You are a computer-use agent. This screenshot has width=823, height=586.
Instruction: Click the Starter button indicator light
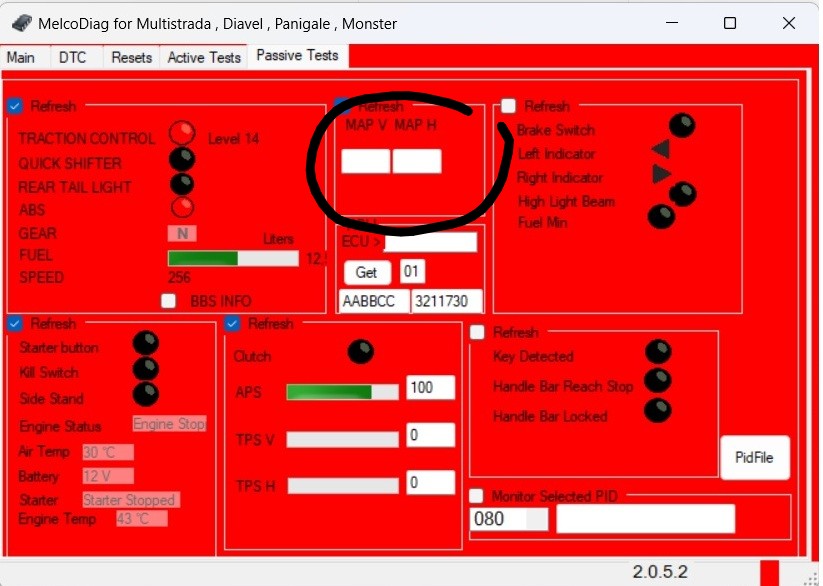coord(146,343)
